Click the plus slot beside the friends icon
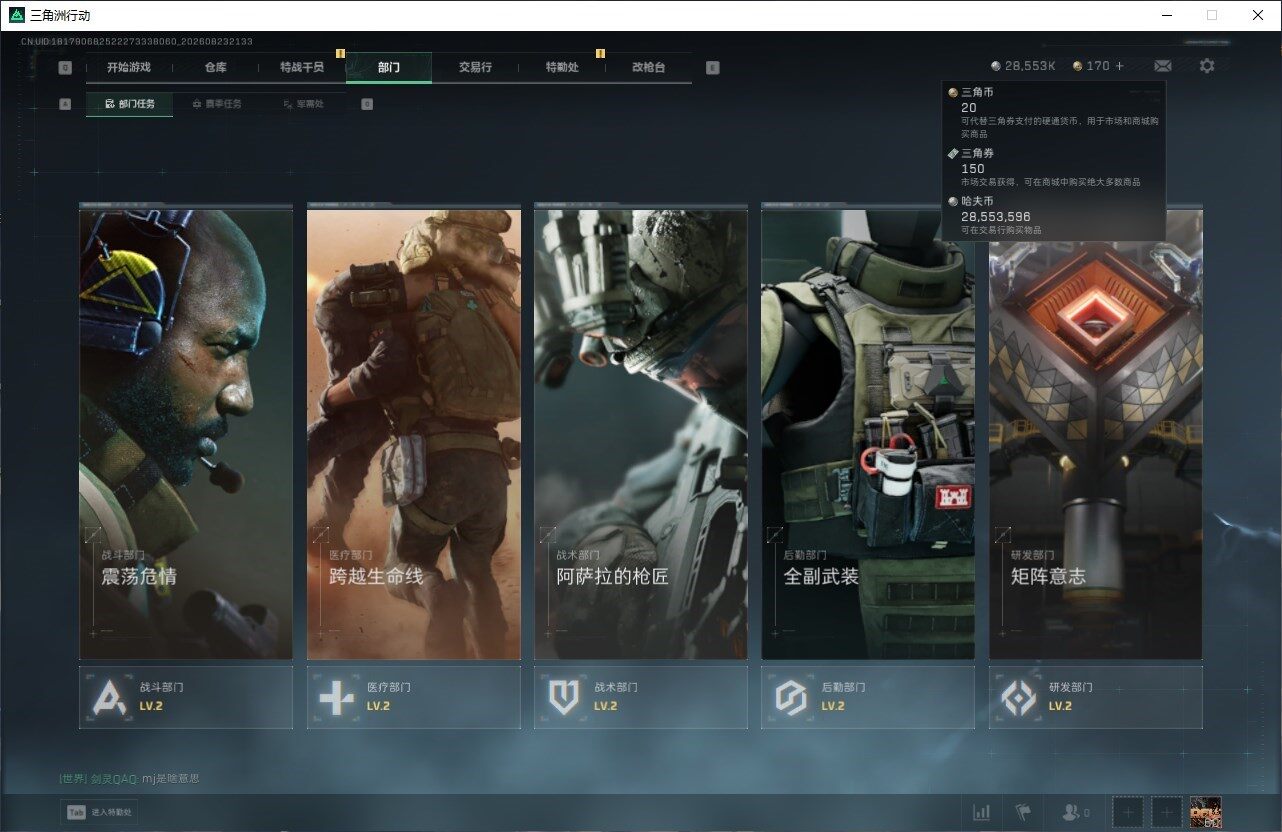This screenshot has width=1282, height=832. pyautogui.click(x=1128, y=812)
